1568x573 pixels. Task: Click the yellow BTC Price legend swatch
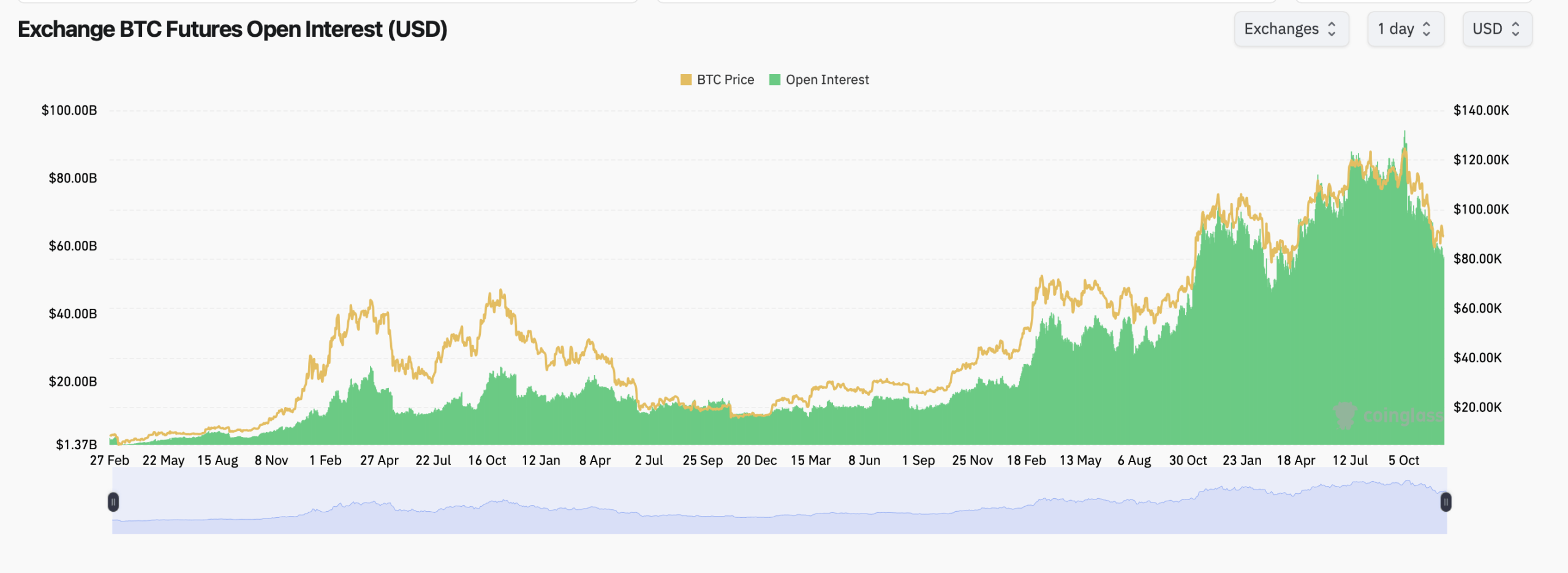(x=685, y=80)
